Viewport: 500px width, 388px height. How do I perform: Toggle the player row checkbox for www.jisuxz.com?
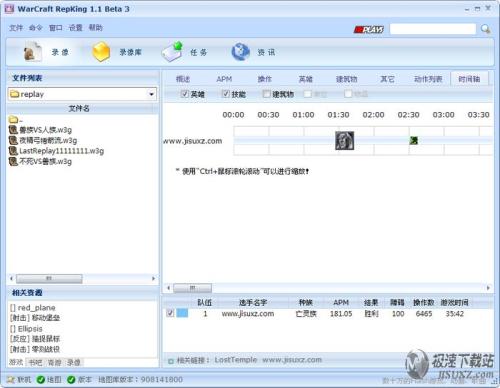point(170,313)
